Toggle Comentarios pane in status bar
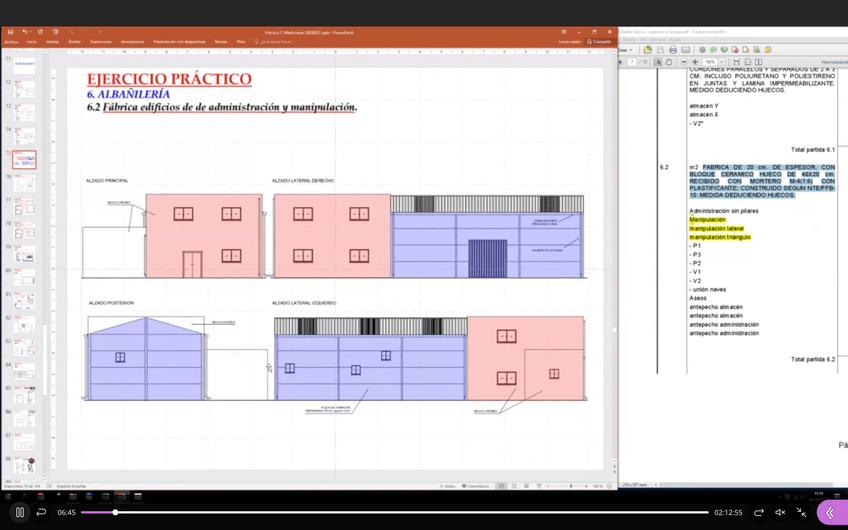 tap(476, 486)
